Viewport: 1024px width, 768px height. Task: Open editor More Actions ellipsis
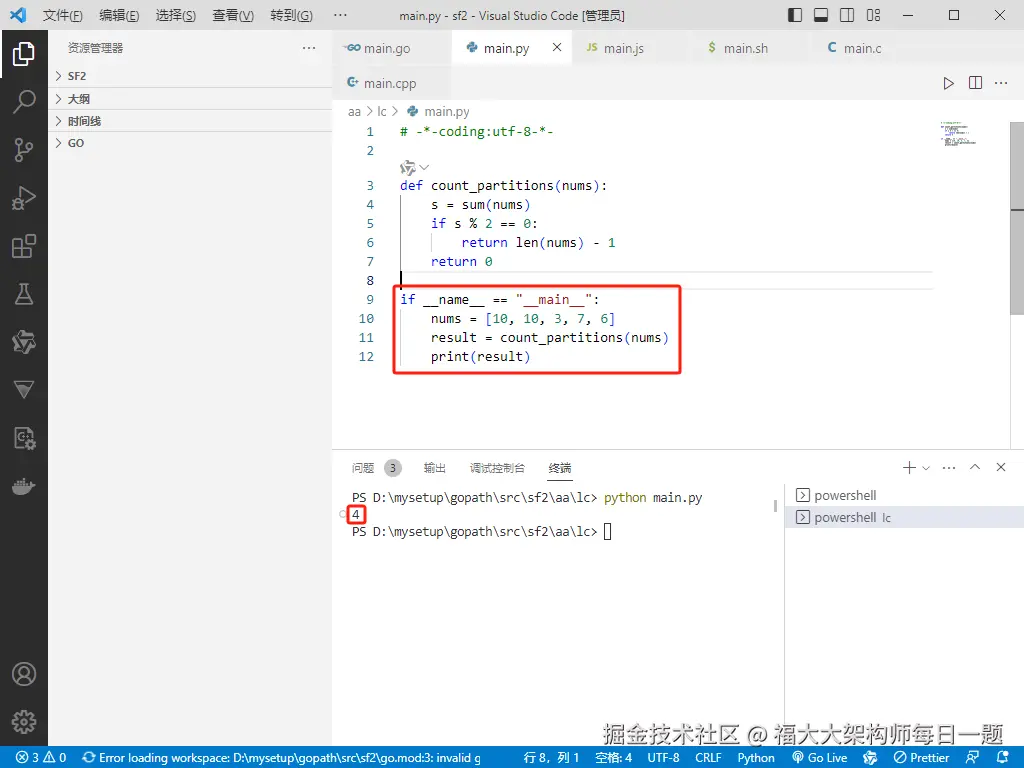(1000, 83)
